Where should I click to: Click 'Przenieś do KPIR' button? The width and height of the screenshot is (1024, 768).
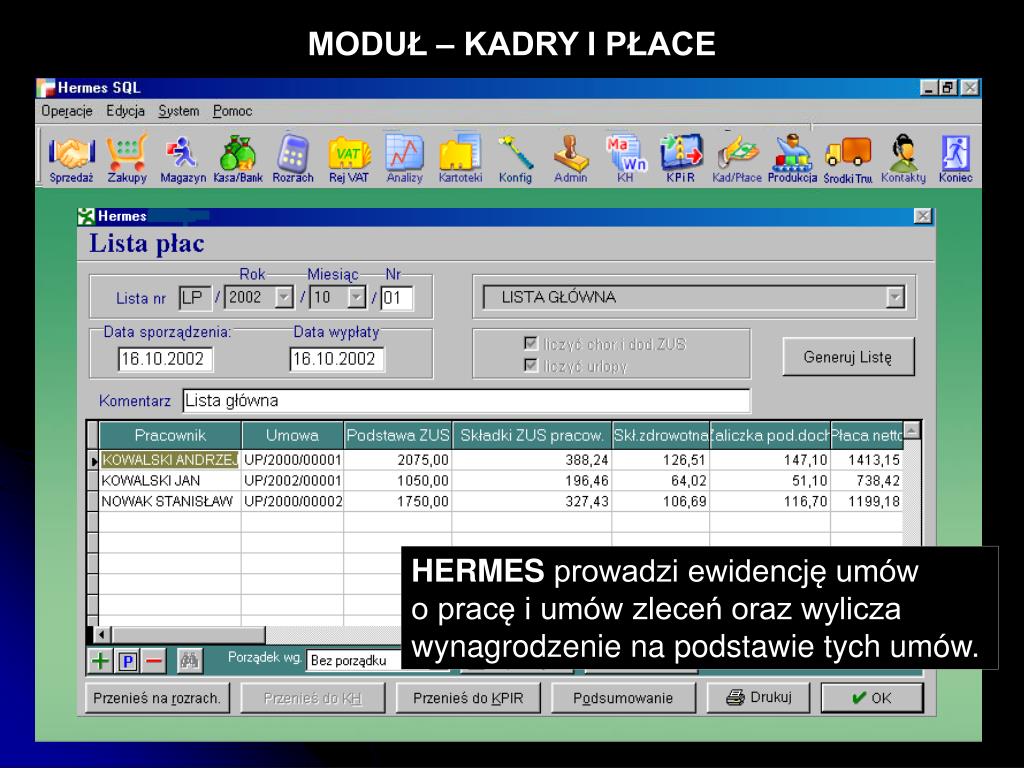pos(468,698)
